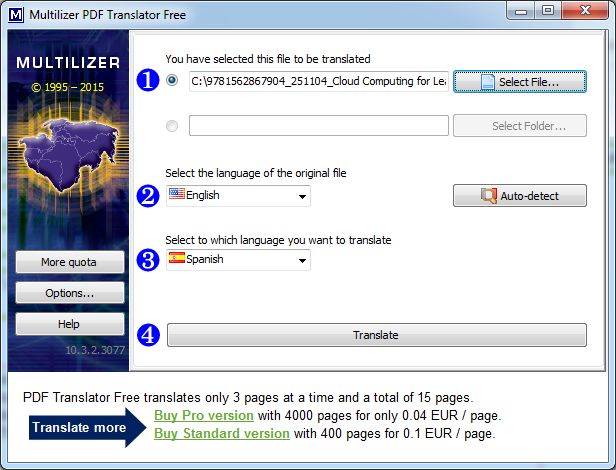The width and height of the screenshot is (616, 470).
Task: Click the Multilizer app icon in title bar
Action: (16, 15)
